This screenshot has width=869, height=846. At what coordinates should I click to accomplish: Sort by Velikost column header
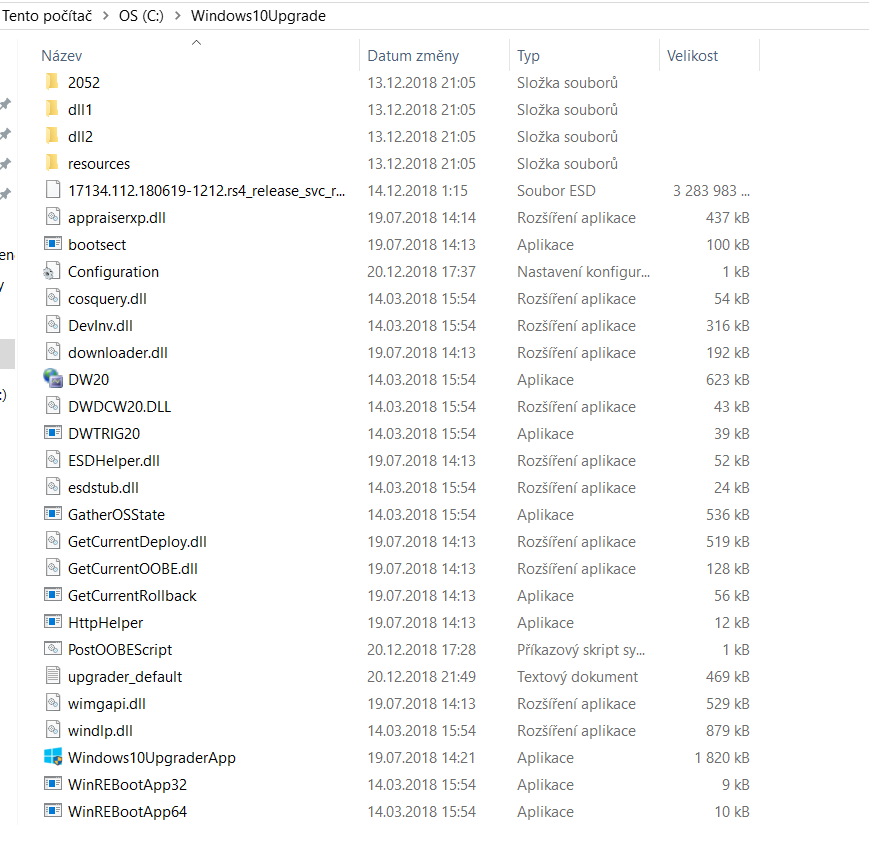click(692, 56)
